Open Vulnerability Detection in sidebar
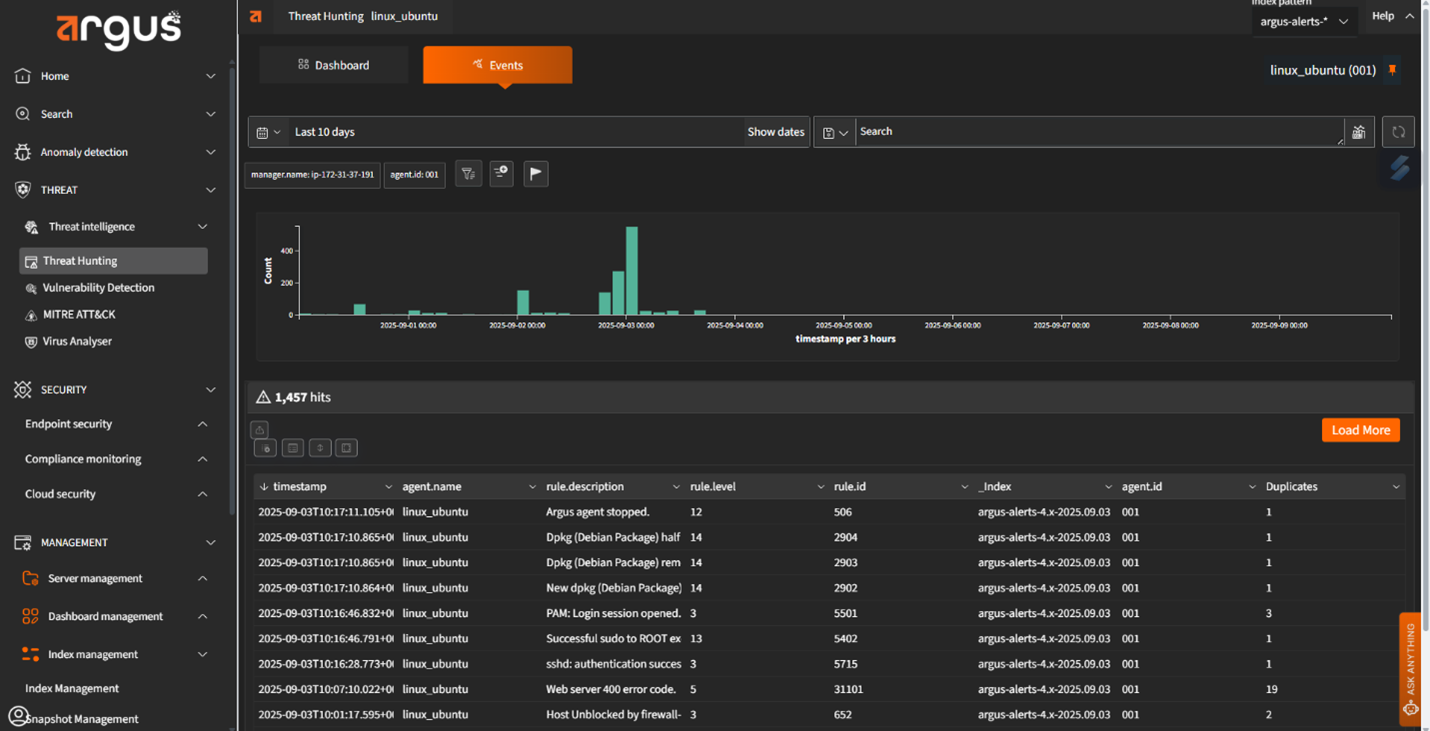The height and width of the screenshot is (731, 1430). pyautogui.click(x=98, y=288)
